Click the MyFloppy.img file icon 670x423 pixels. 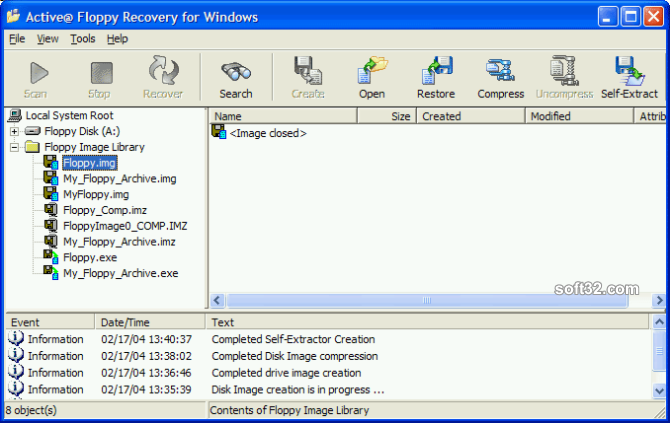51,194
